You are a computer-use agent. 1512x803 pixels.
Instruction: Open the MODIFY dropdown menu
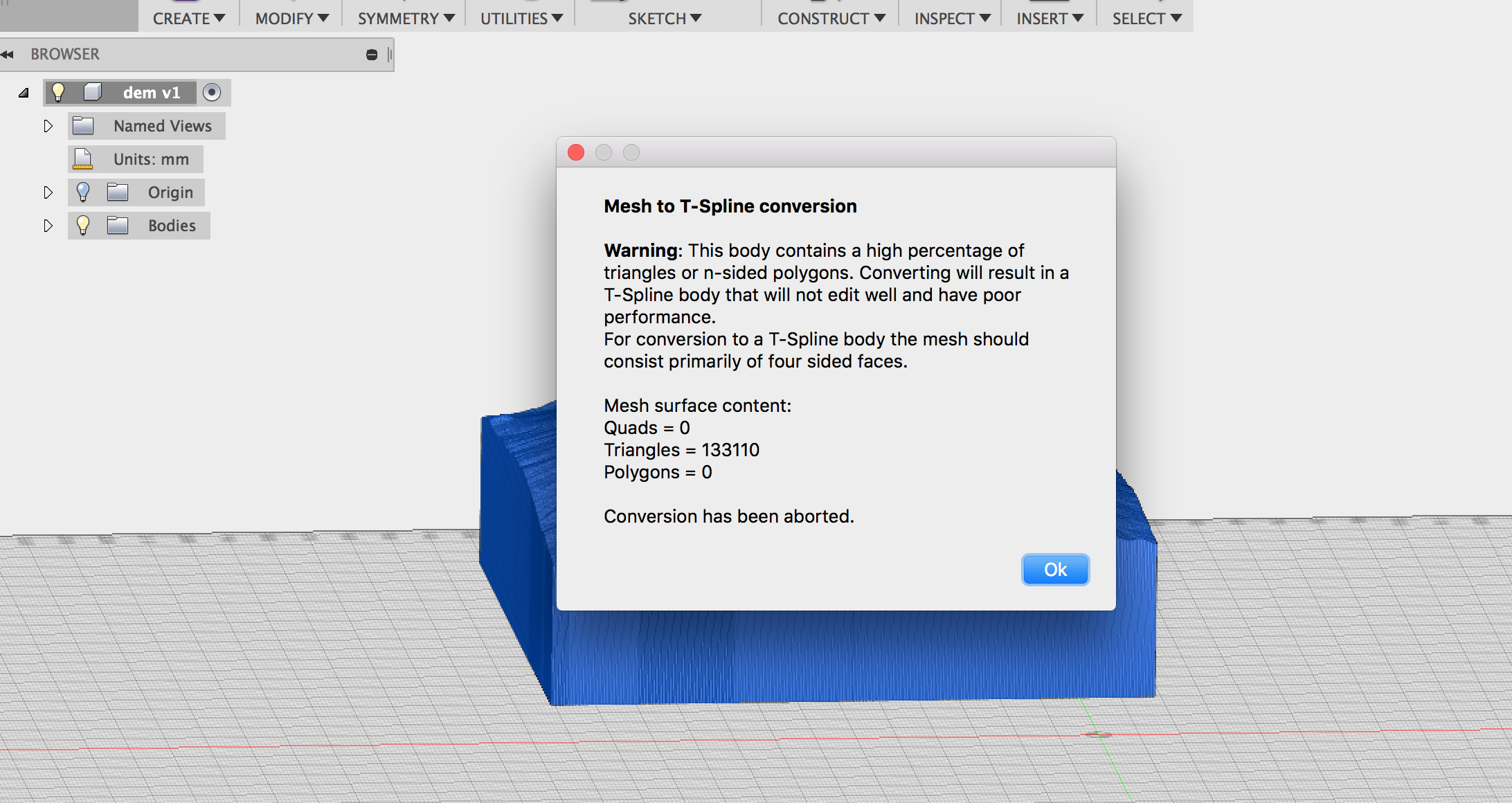[291, 19]
